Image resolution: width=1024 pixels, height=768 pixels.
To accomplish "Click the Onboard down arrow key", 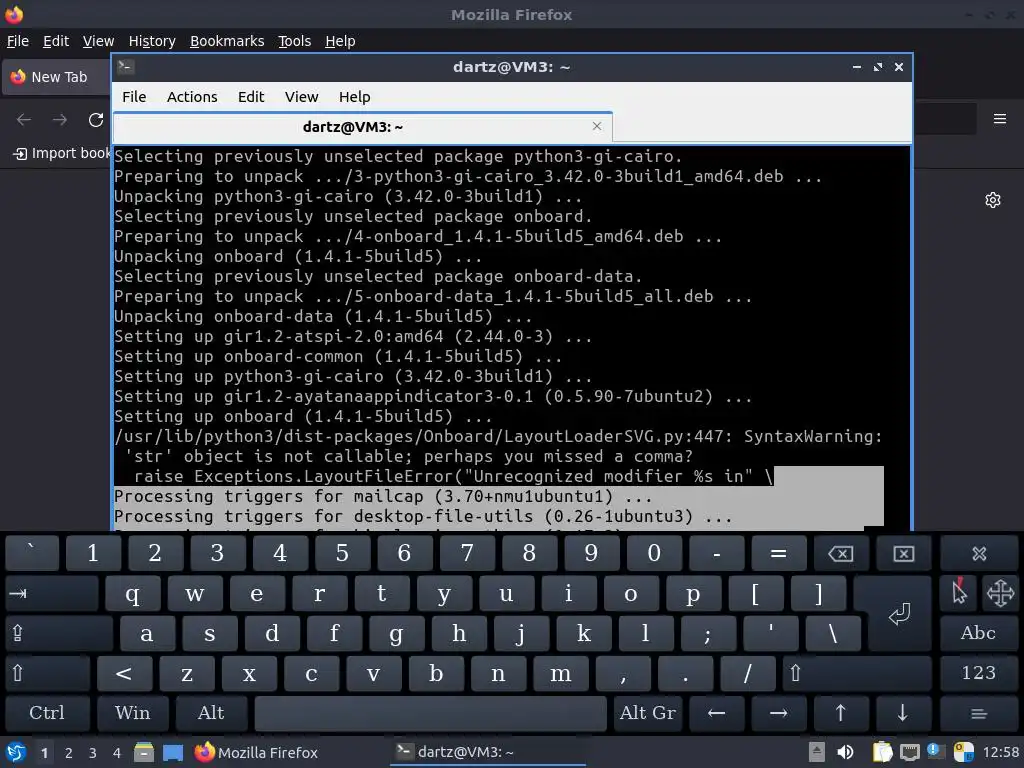I will [903, 713].
